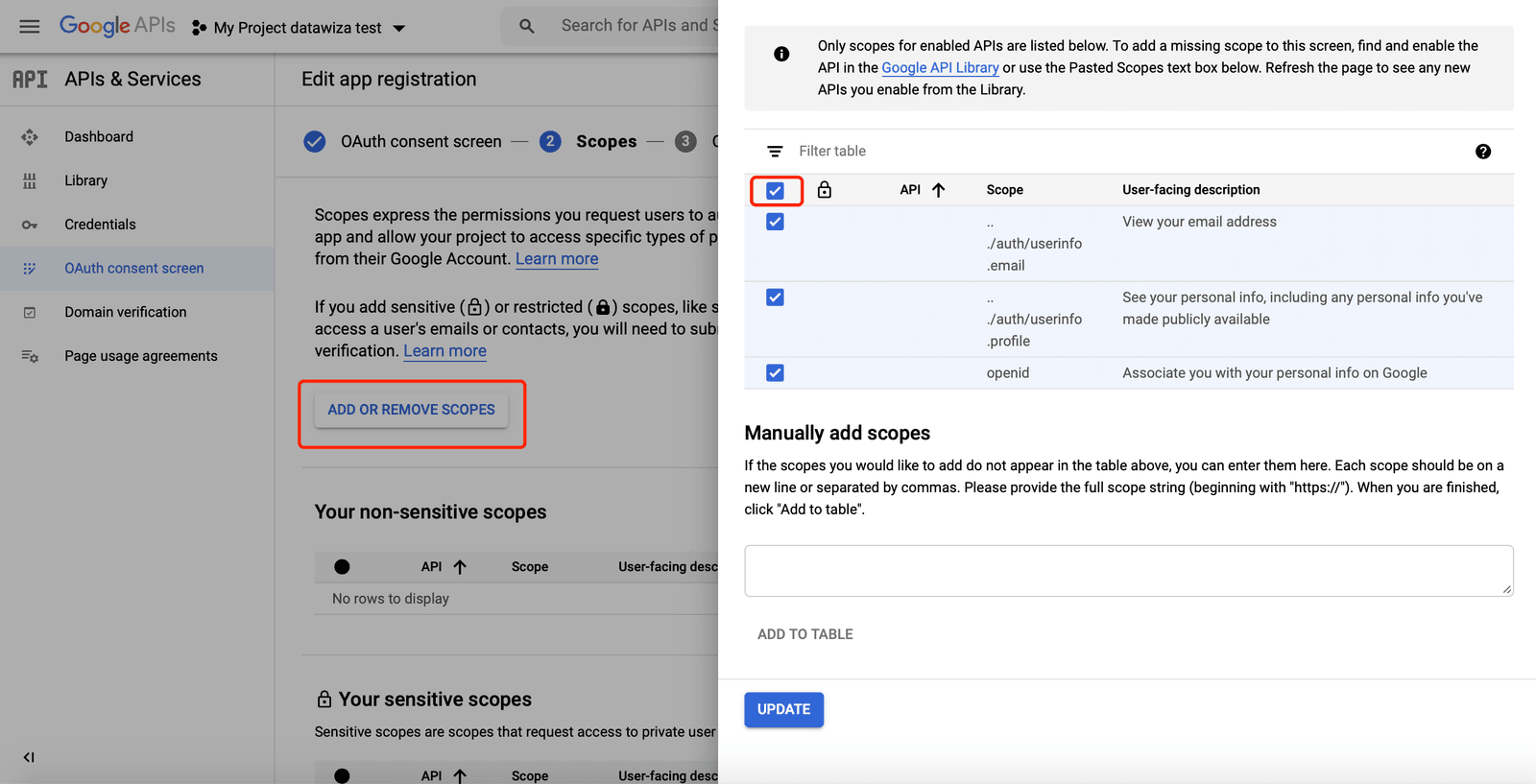Click the OAuth consent screen dots icon
The width and height of the screenshot is (1536, 784).
tap(30, 269)
